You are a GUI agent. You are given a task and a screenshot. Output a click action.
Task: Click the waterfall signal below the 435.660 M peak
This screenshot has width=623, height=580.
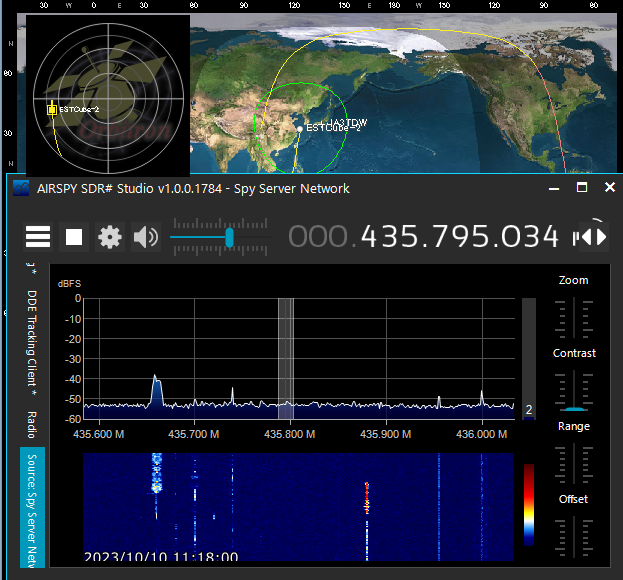(x=157, y=474)
